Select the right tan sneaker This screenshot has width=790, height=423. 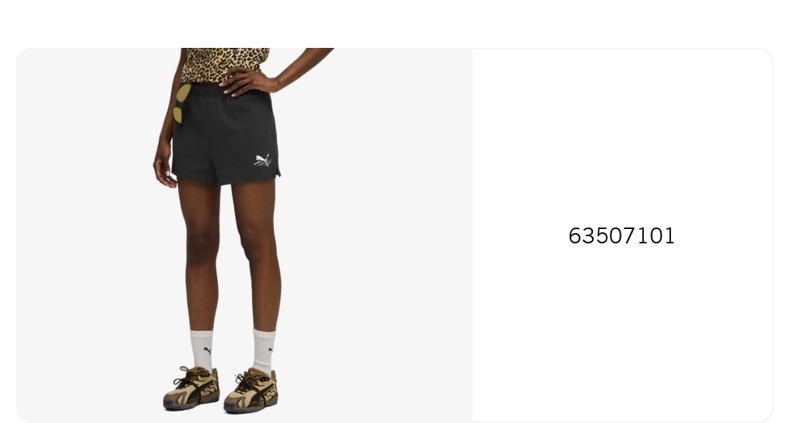pos(251,390)
